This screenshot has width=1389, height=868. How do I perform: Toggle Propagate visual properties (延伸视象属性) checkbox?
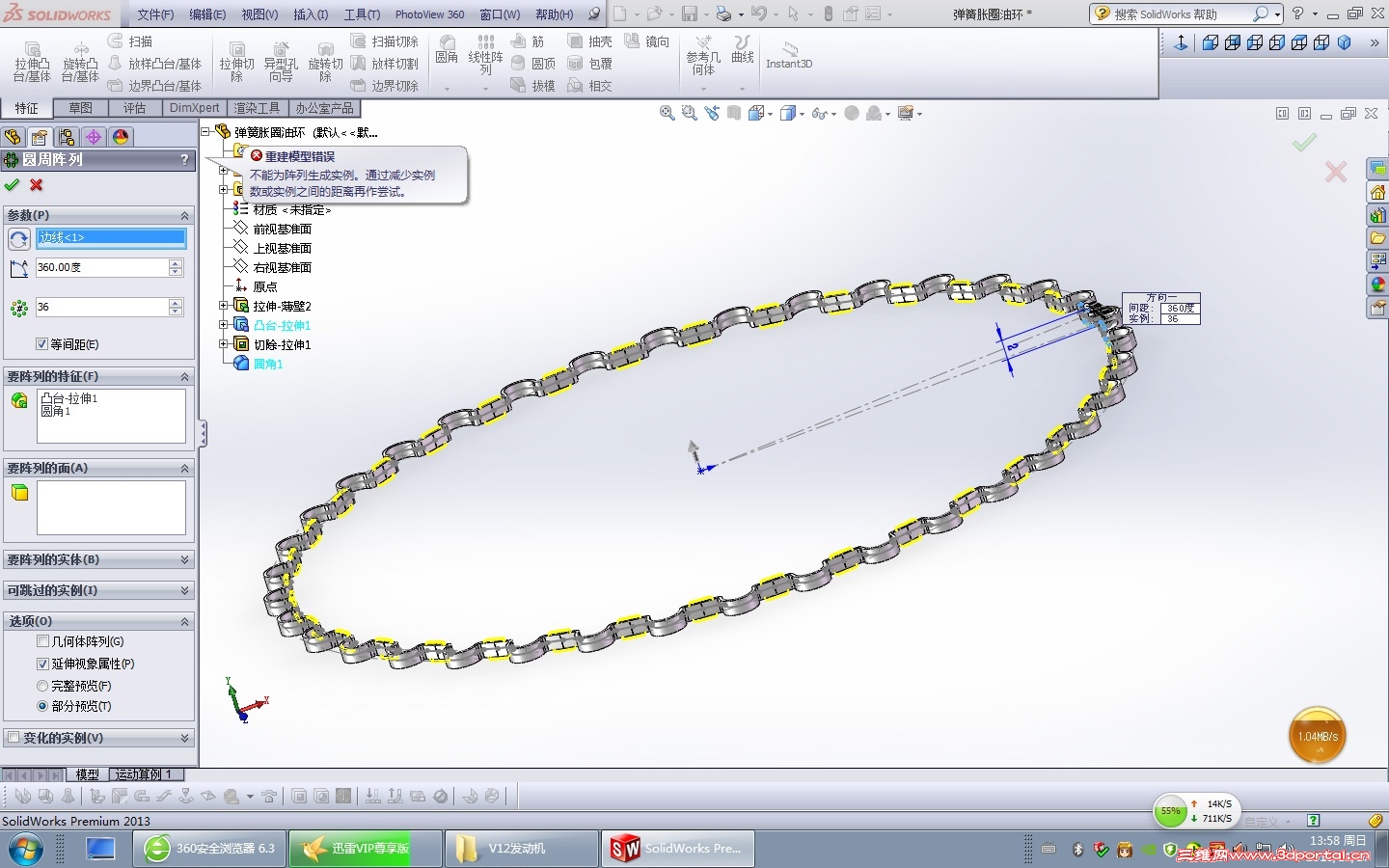click(42, 664)
